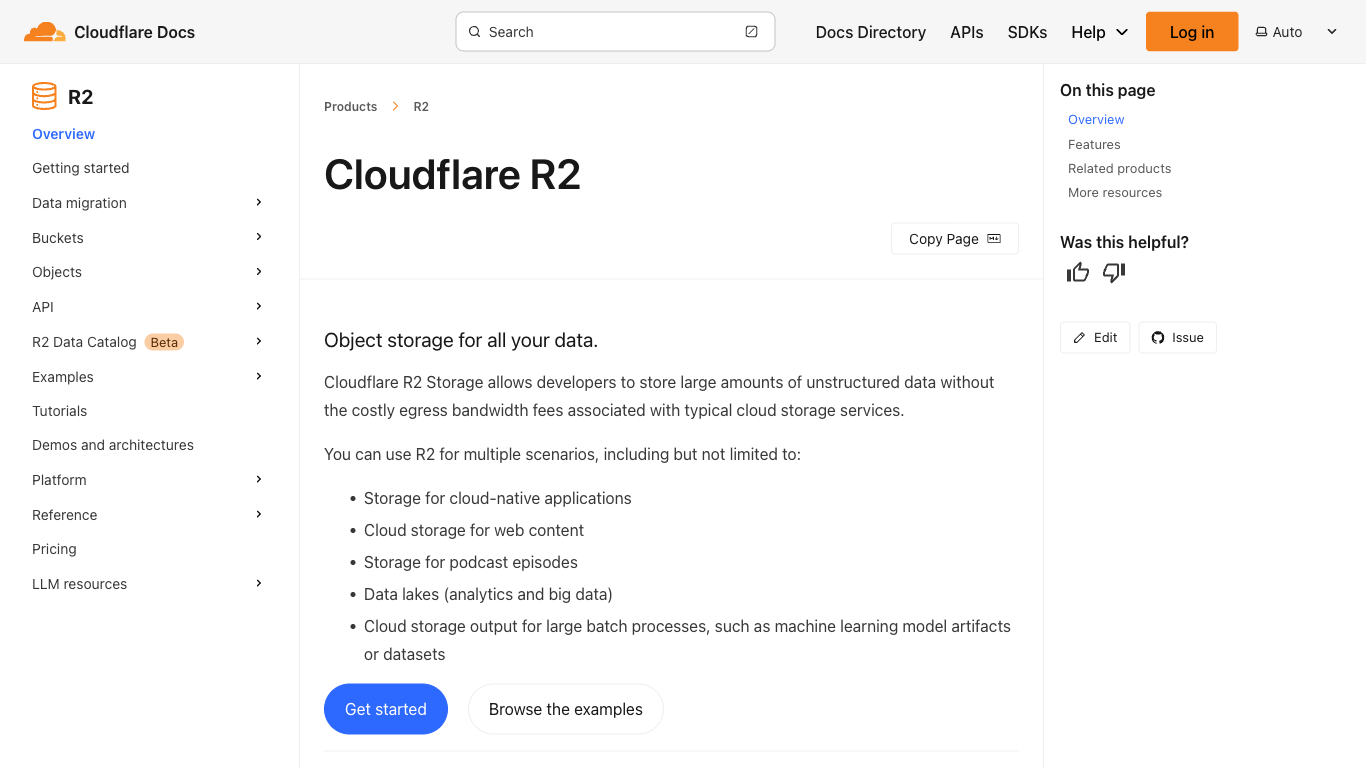Image resolution: width=1366 pixels, height=768 pixels.
Task: Jump to Features in On this page
Action: tap(1094, 144)
